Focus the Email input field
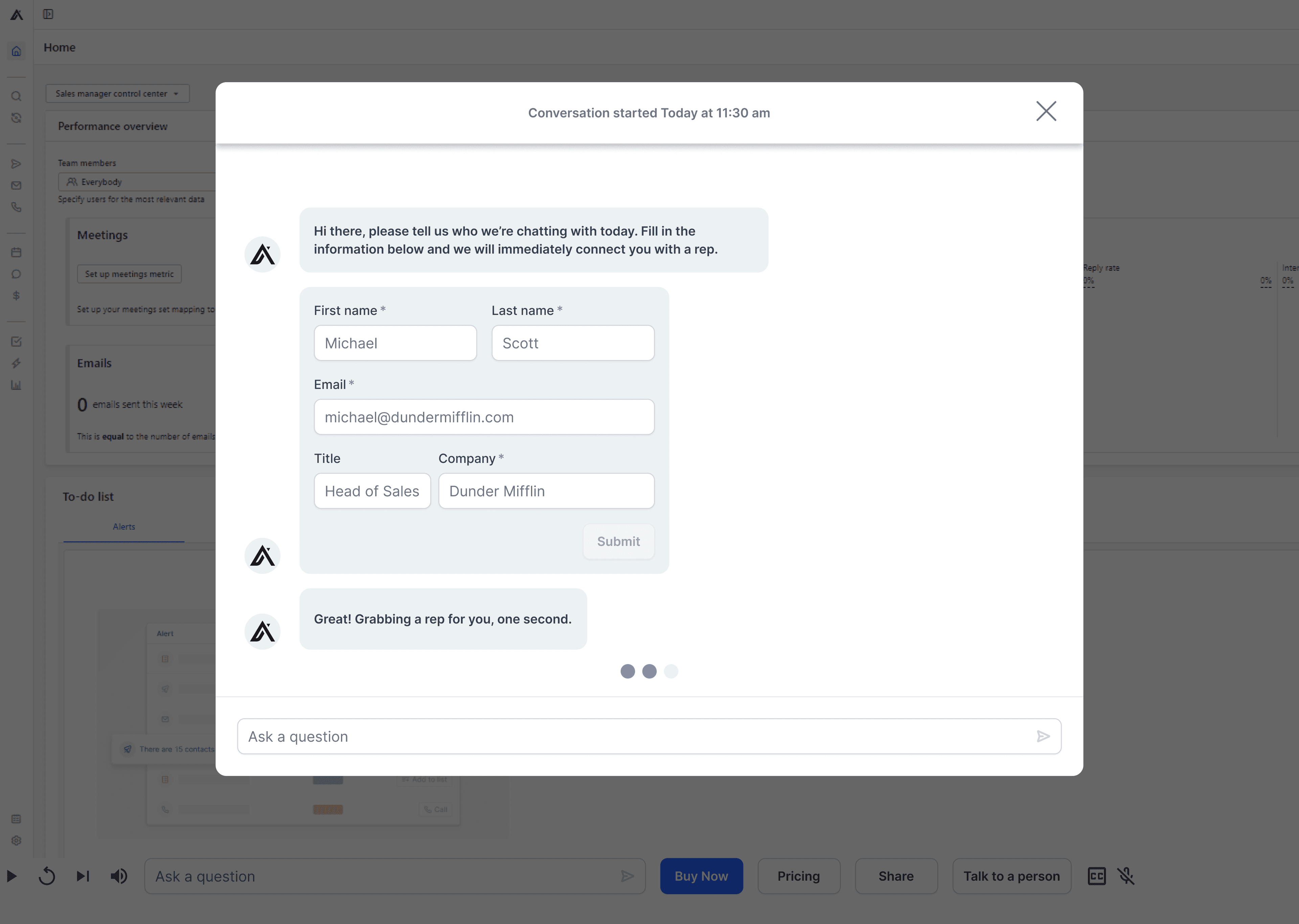The image size is (1299, 924). pyautogui.click(x=484, y=417)
